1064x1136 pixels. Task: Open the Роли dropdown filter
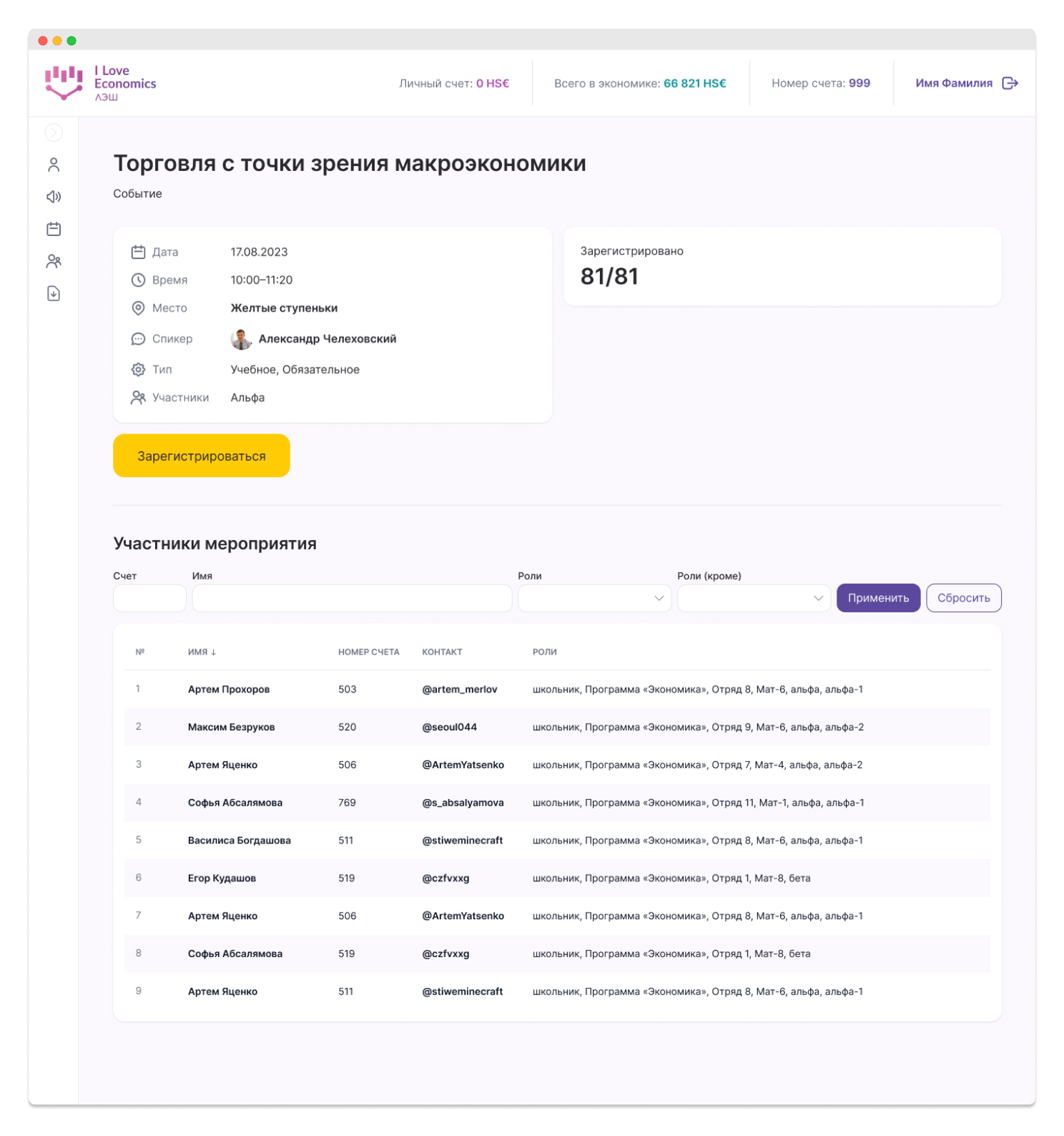point(594,598)
